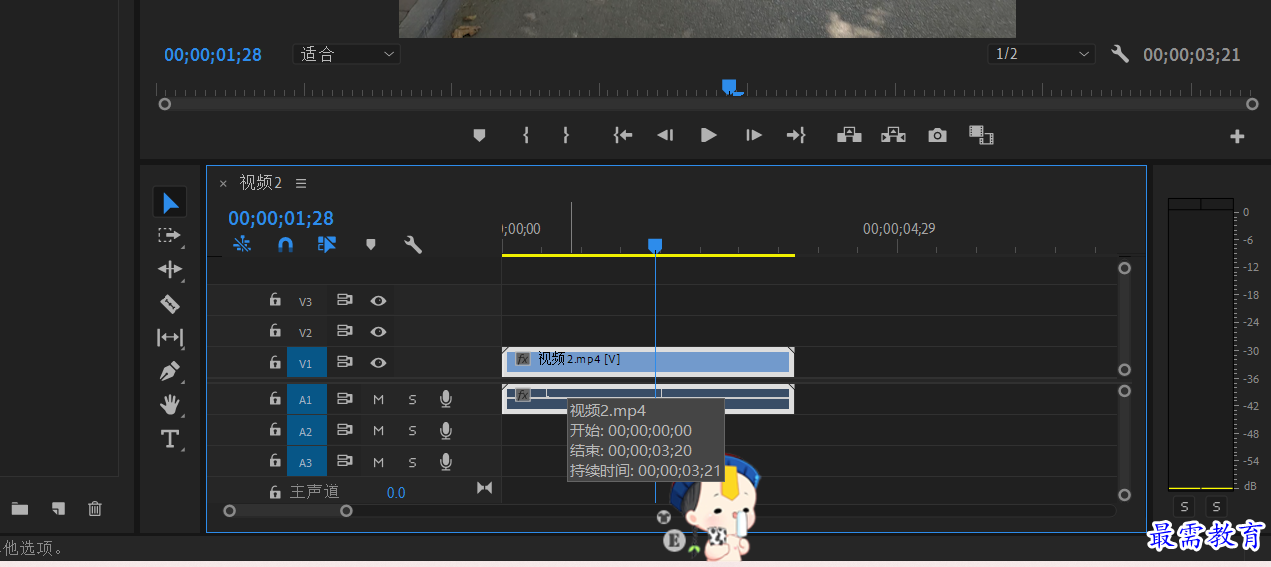Screen dimensions: 1271x567
Task: Open the 适合 zoom level dropdown
Action: [x=347, y=54]
